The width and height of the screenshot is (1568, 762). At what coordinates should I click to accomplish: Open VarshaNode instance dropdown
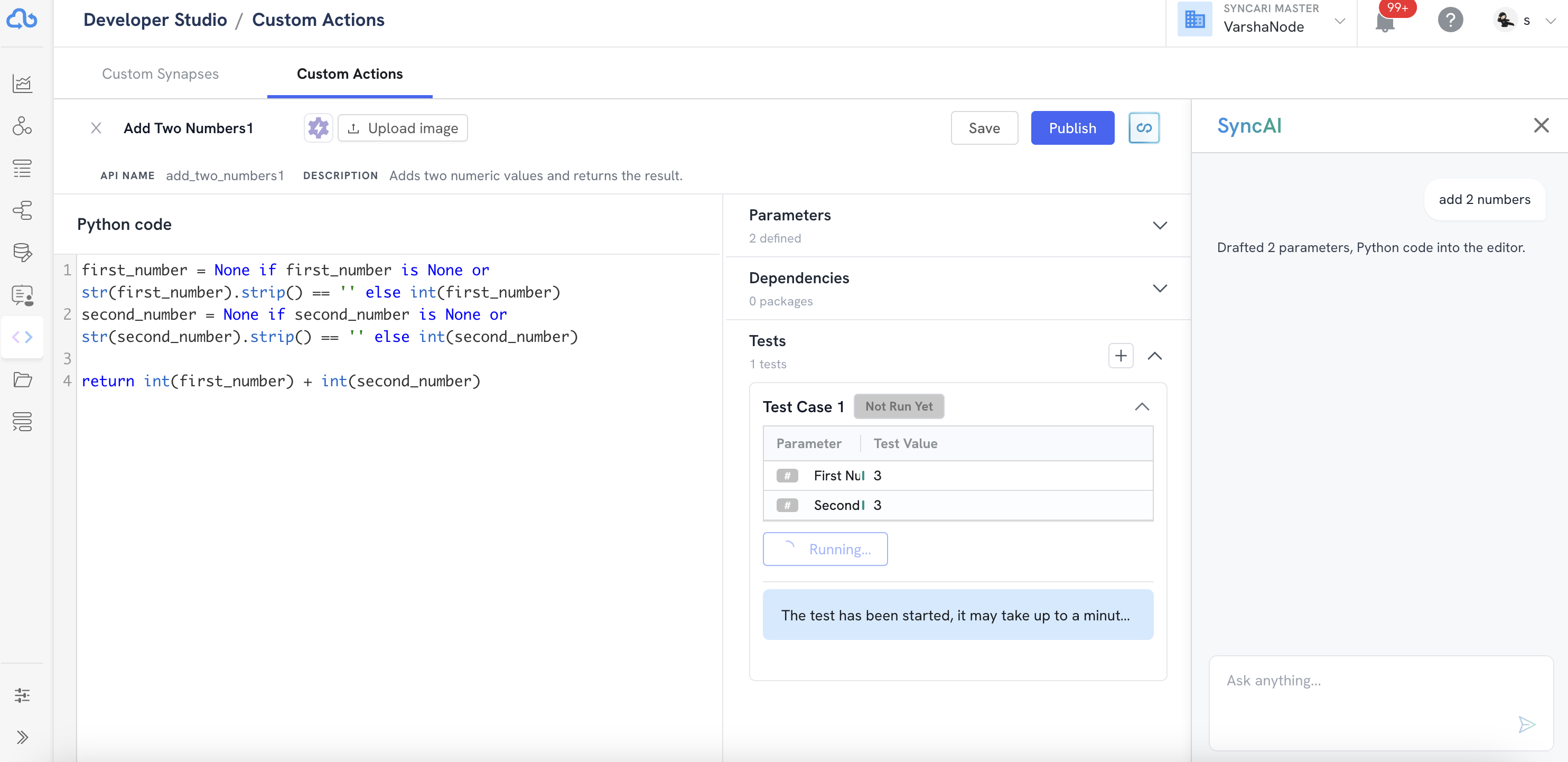(1339, 21)
